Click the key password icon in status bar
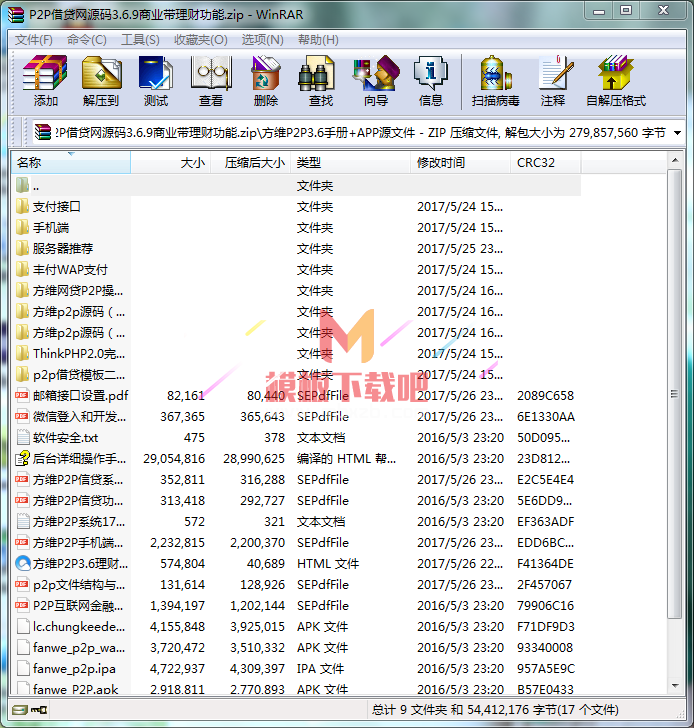Screen dimensions: 694x728 39,710
